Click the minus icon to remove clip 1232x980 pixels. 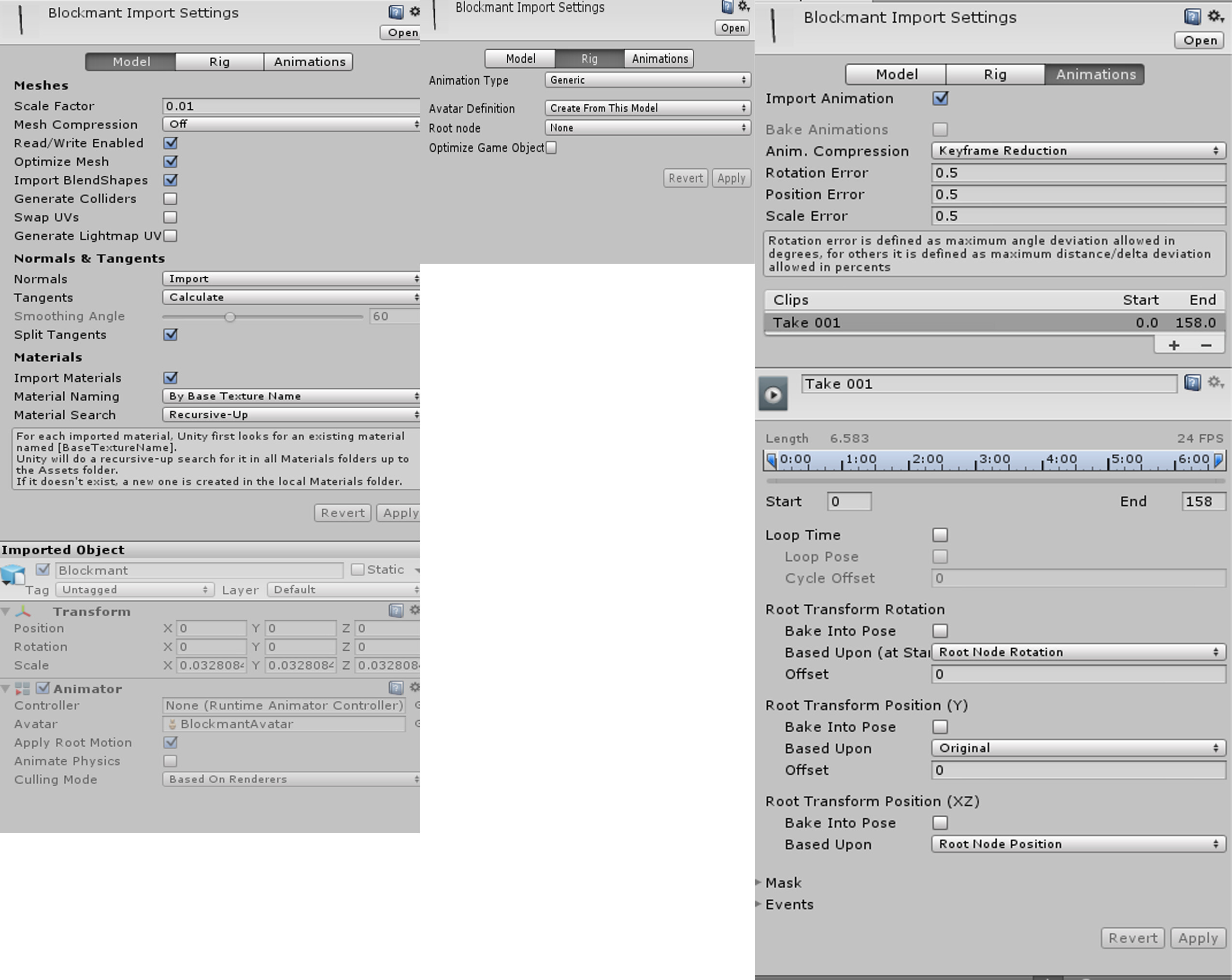pos(1206,345)
